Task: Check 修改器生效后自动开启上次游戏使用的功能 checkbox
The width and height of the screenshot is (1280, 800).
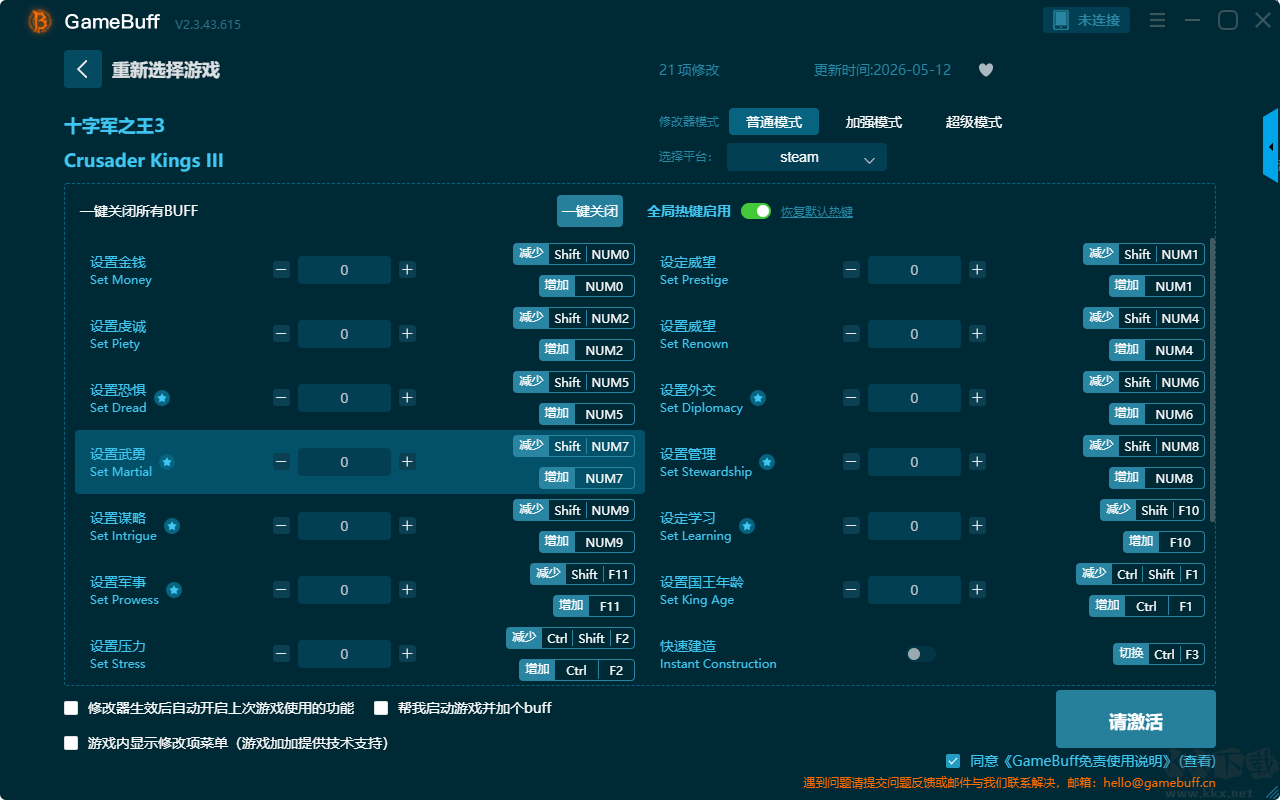Action: [71, 708]
